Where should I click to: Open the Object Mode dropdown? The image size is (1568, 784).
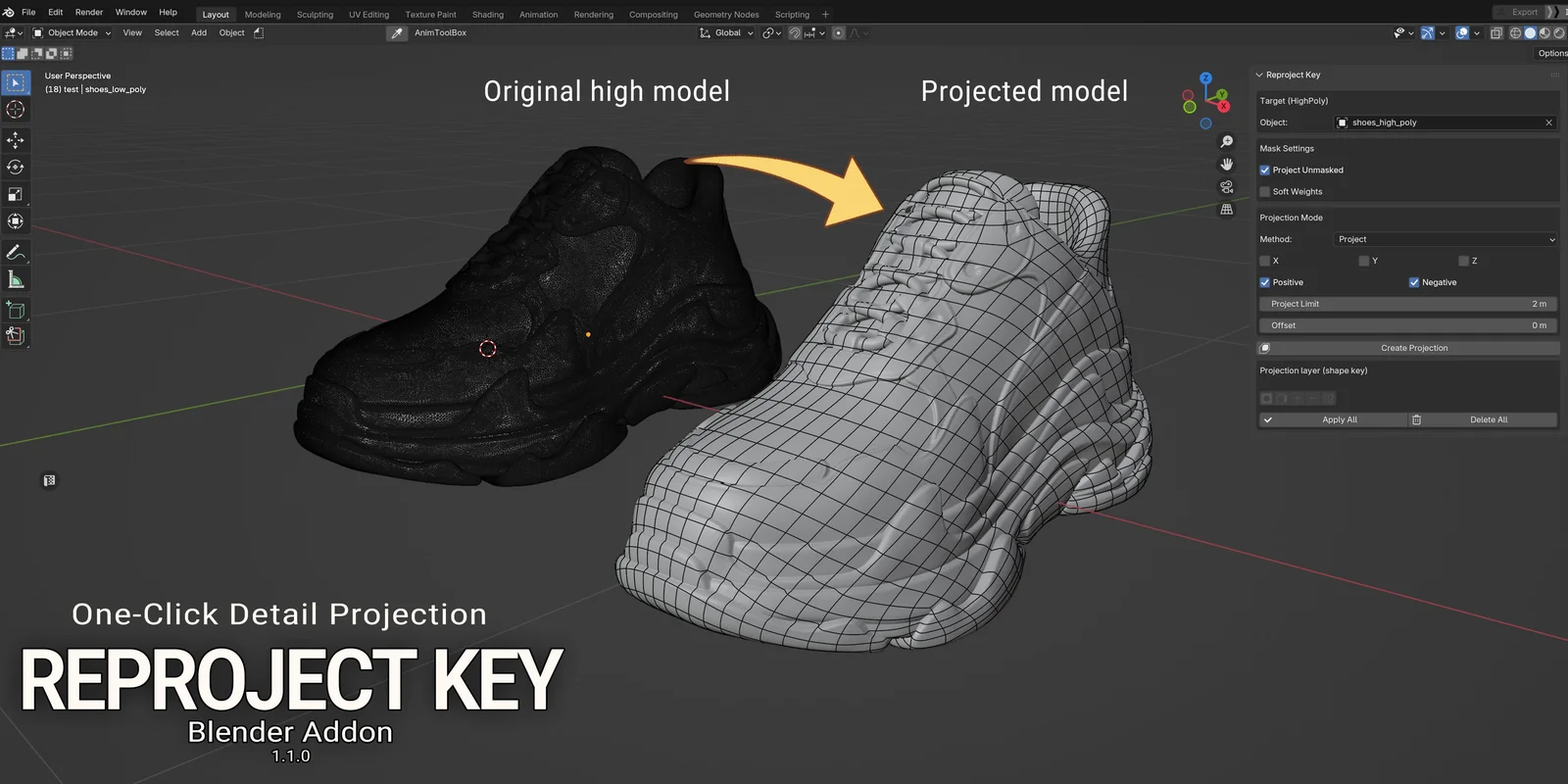pyautogui.click(x=73, y=33)
